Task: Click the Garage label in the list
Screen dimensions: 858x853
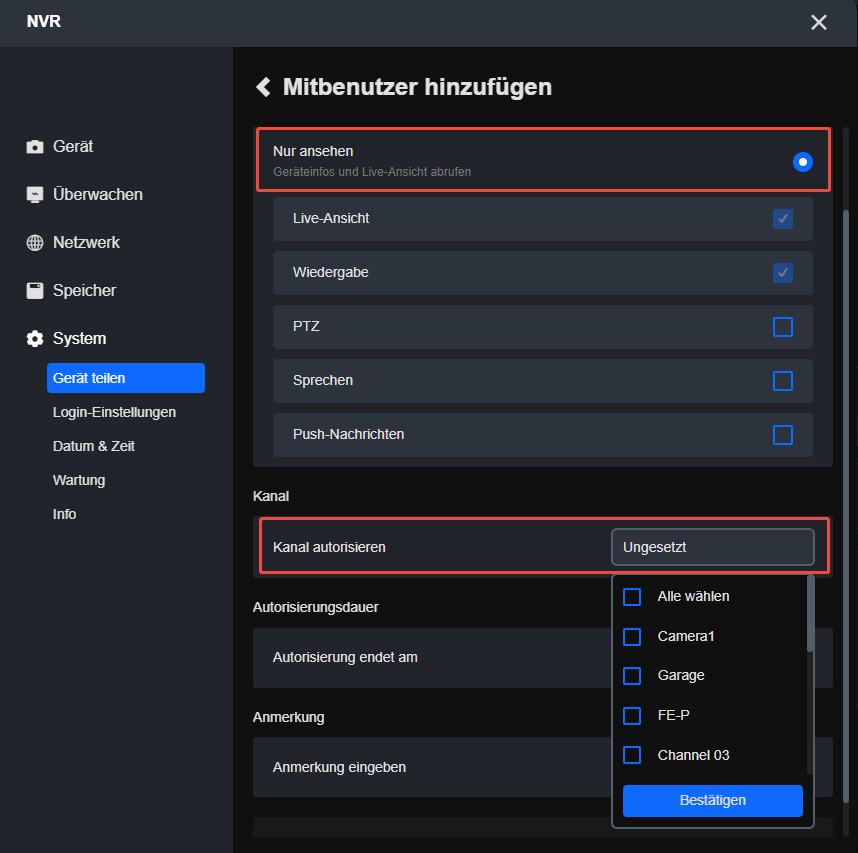Action: coord(681,676)
